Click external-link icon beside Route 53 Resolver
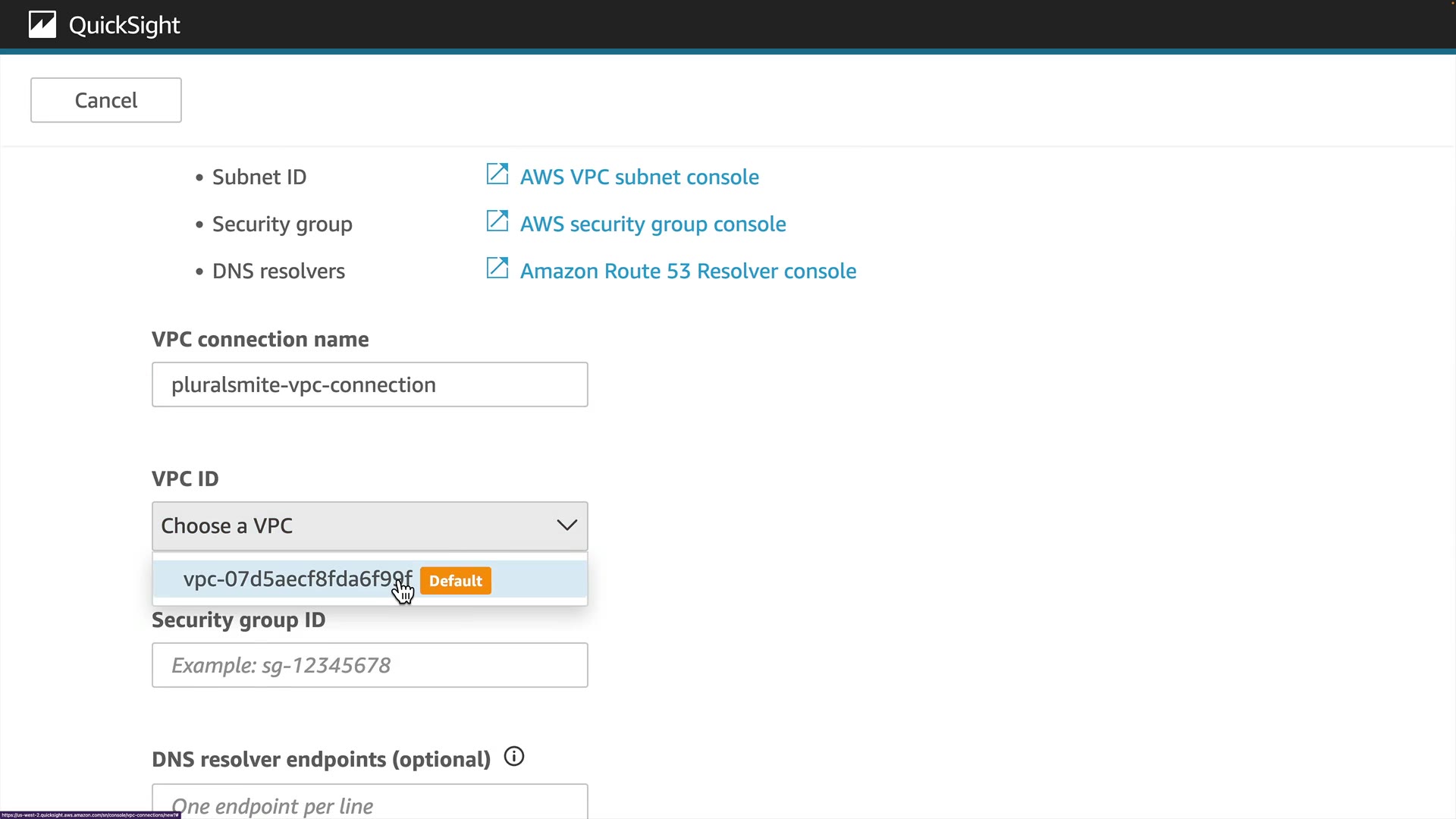Viewport: 1456px width, 819px height. coord(497,268)
